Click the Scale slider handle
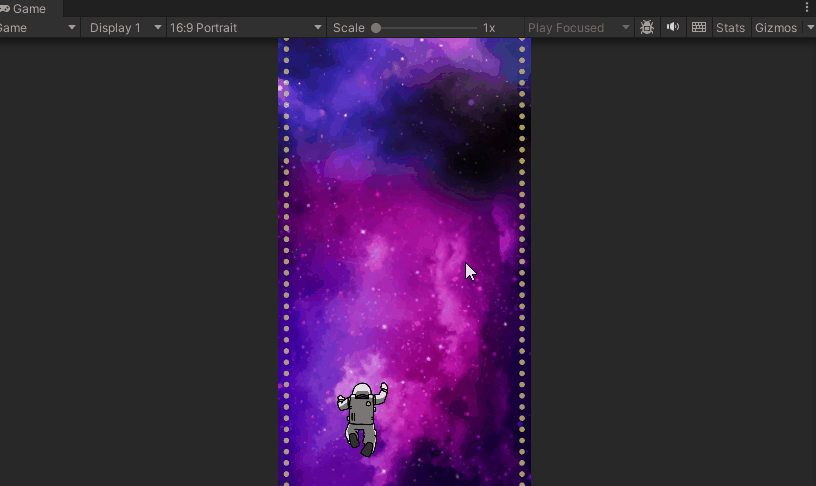 tap(376, 28)
